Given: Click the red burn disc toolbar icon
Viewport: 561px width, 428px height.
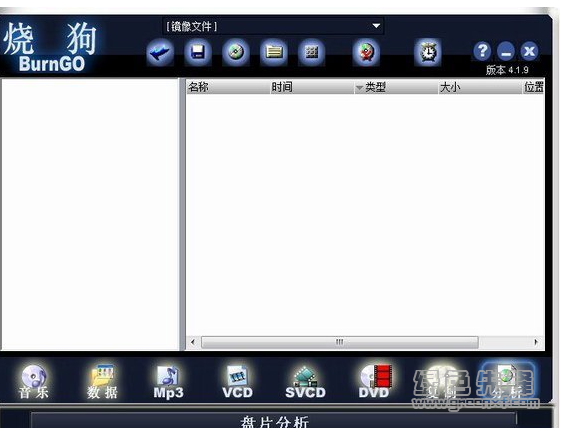Looking at the screenshot, I should [x=366, y=53].
